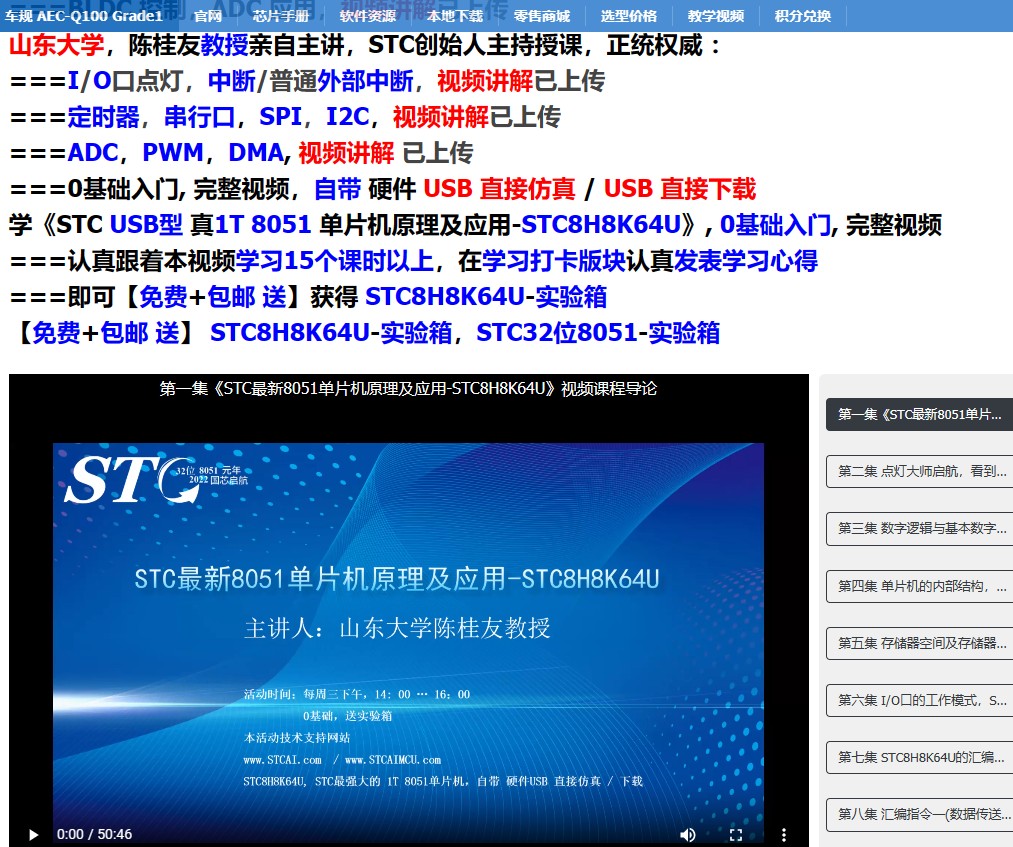Click the 发表学习心得 link
This screenshot has width=1013, height=847.
tap(746, 261)
